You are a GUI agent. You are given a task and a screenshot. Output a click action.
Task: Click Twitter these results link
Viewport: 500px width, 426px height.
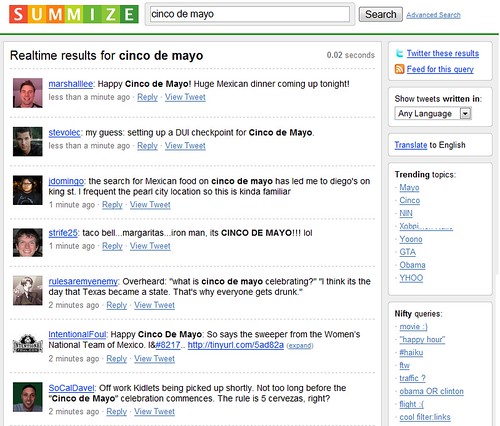click(x=443, y=53)
